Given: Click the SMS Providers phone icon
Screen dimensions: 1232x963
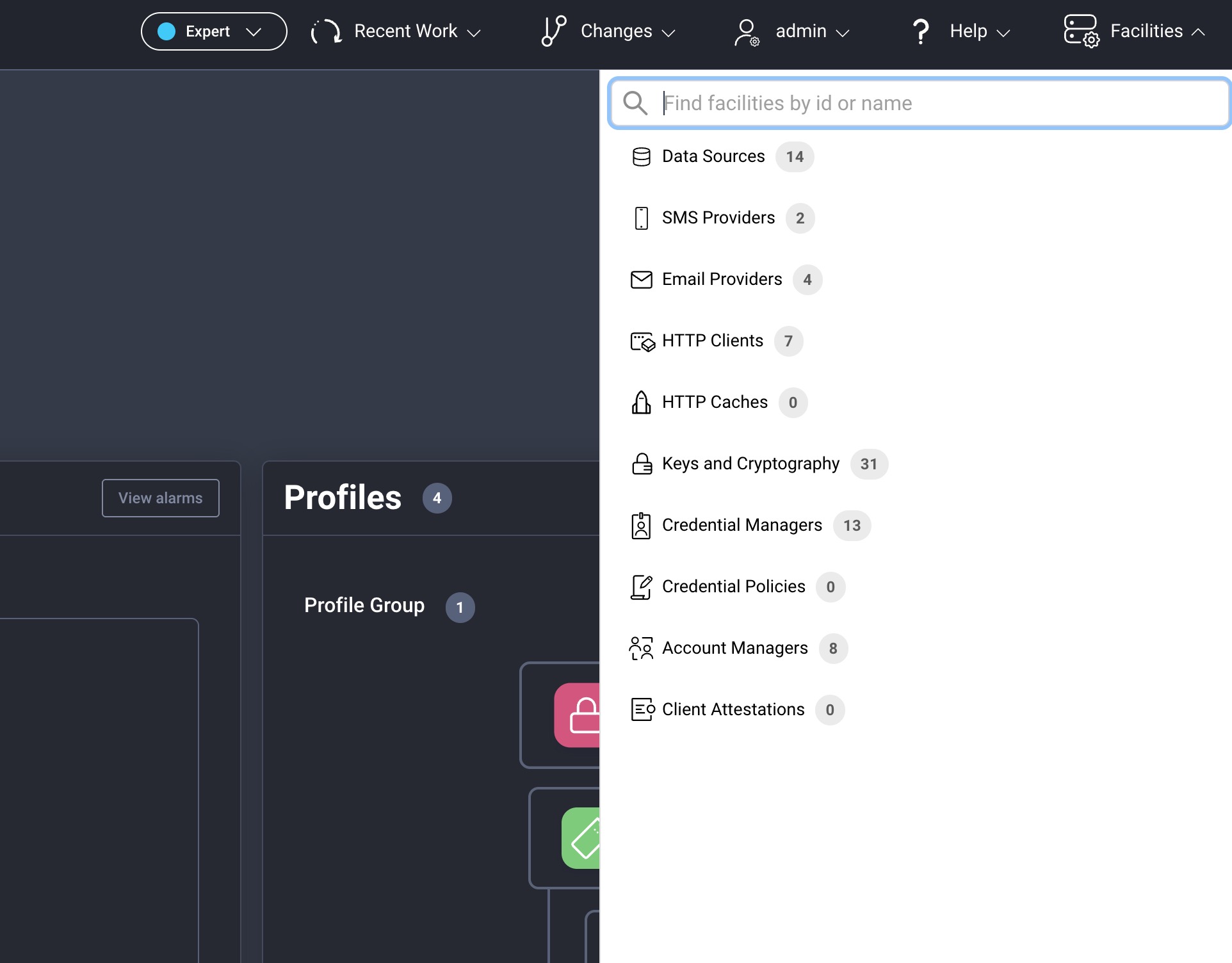Looking at the screenshot, I should click(641, 218).
